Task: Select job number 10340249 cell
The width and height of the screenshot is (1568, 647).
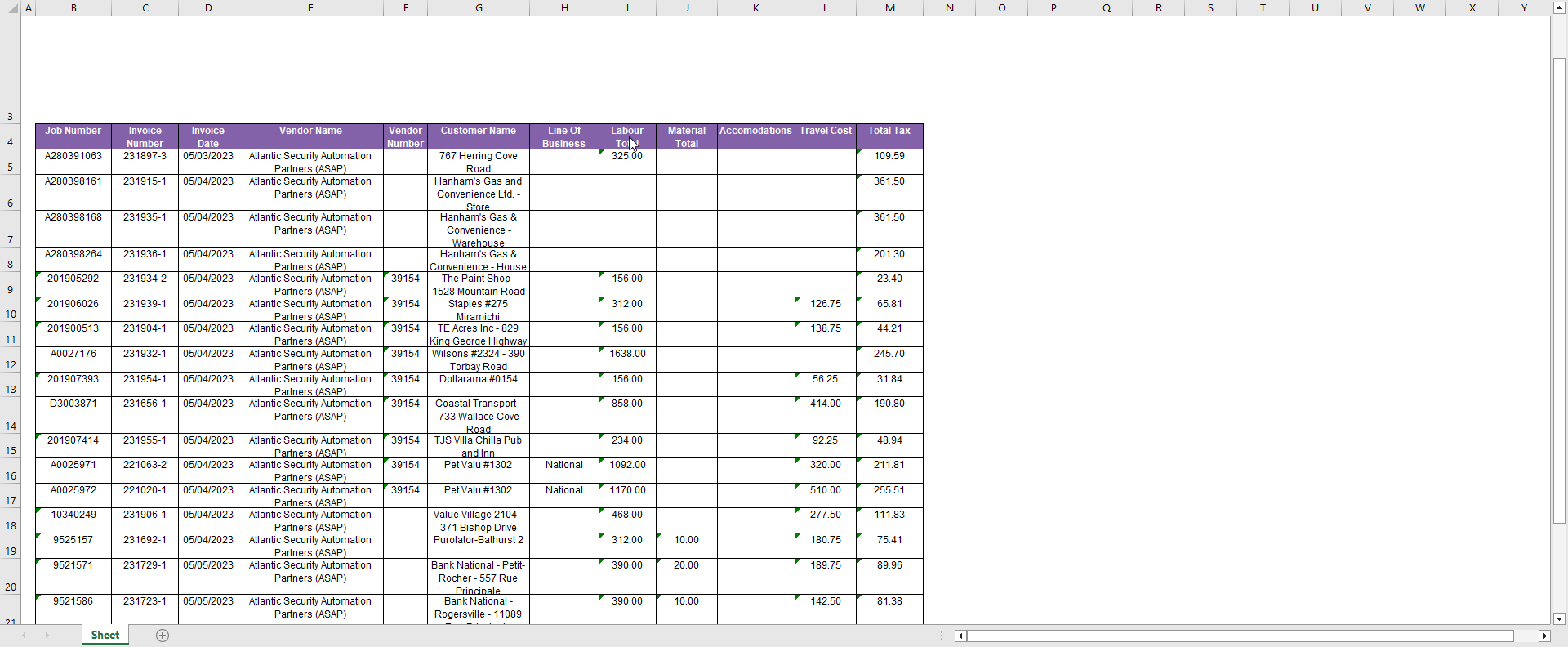Action: click(73, 520)
